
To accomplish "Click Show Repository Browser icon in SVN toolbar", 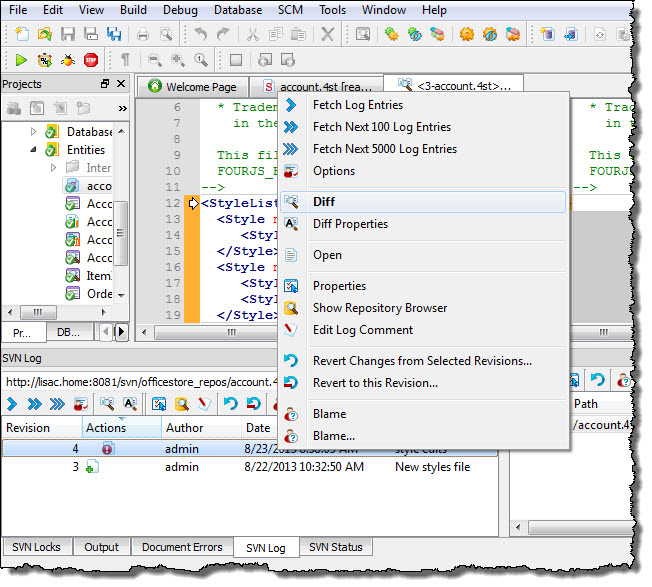I will point(182,404).
